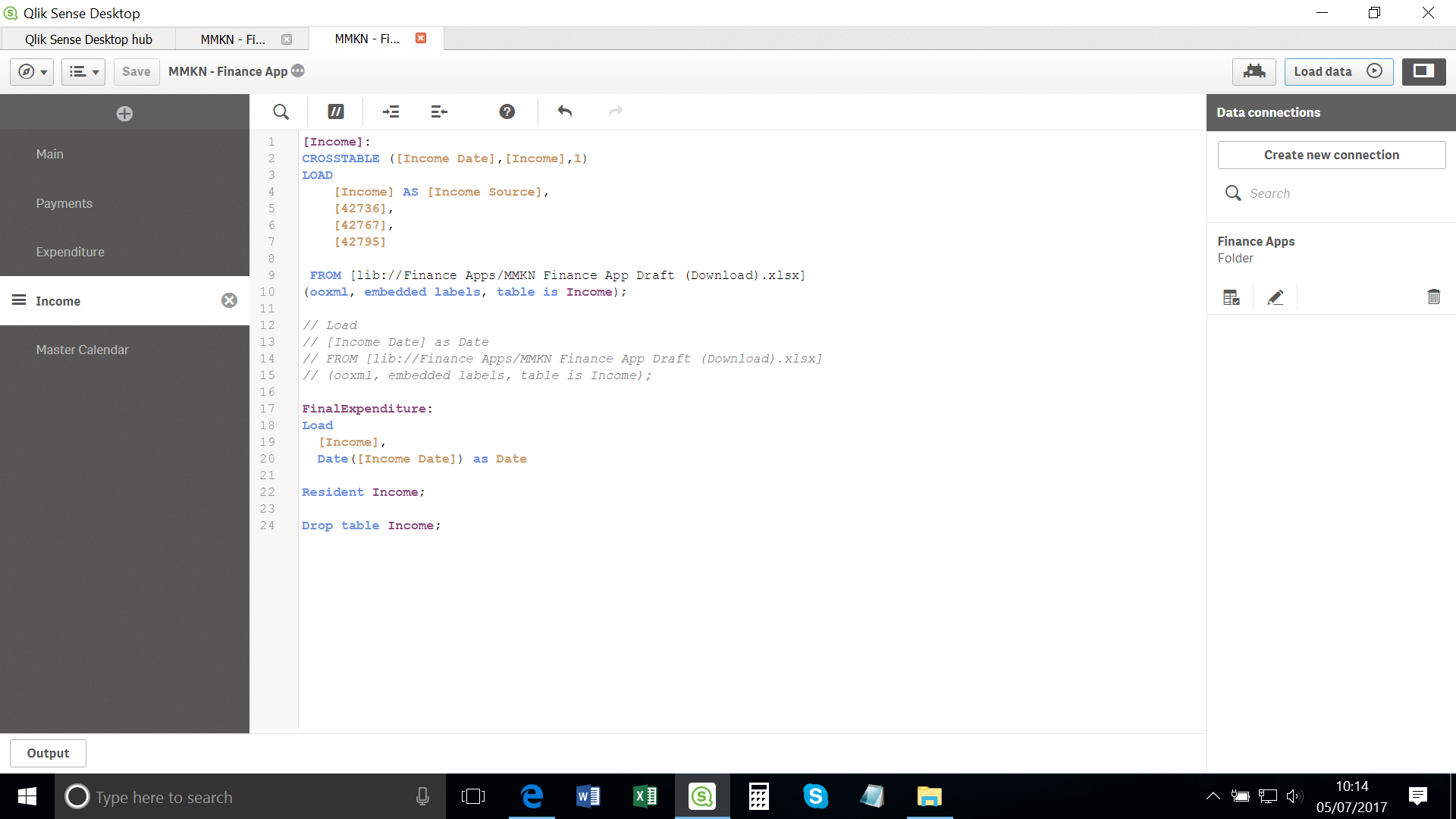This screenshot has height=819, width=1456.
Task: Undo the last edit
Action: pos(565,111)
